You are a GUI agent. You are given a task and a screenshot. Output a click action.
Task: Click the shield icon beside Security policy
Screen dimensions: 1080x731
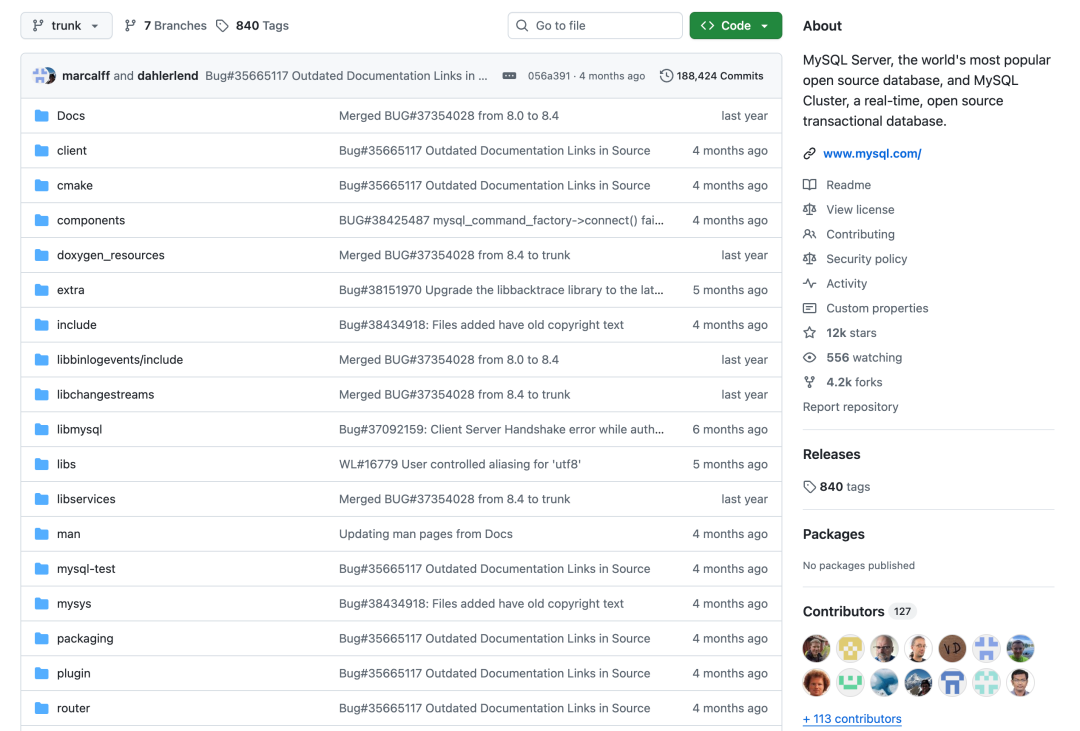[x=810, y=258]
